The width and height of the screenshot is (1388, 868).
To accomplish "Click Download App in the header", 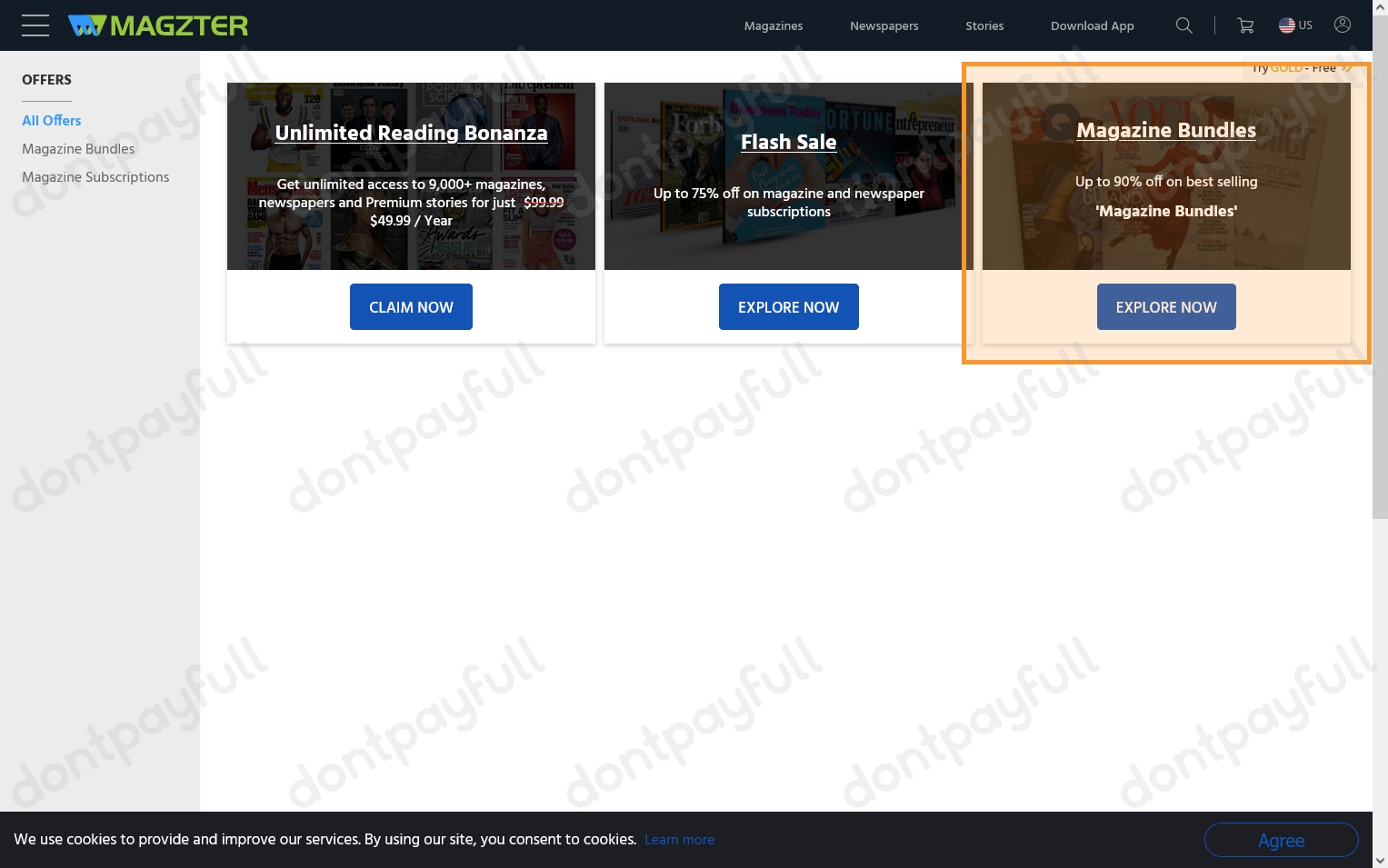I will point(1092,25).
